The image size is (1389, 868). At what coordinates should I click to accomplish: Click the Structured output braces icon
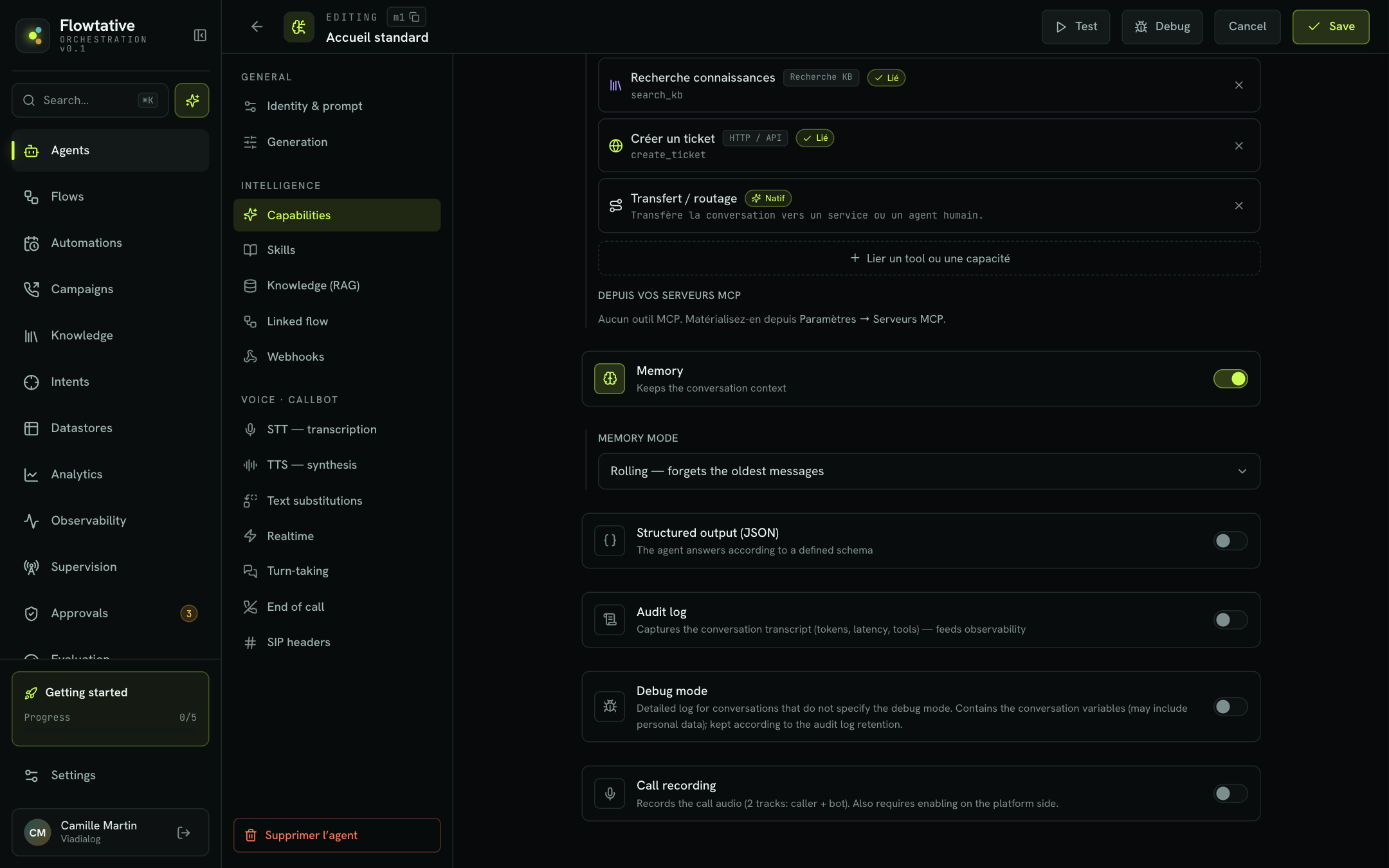click(x=610, y=541)
